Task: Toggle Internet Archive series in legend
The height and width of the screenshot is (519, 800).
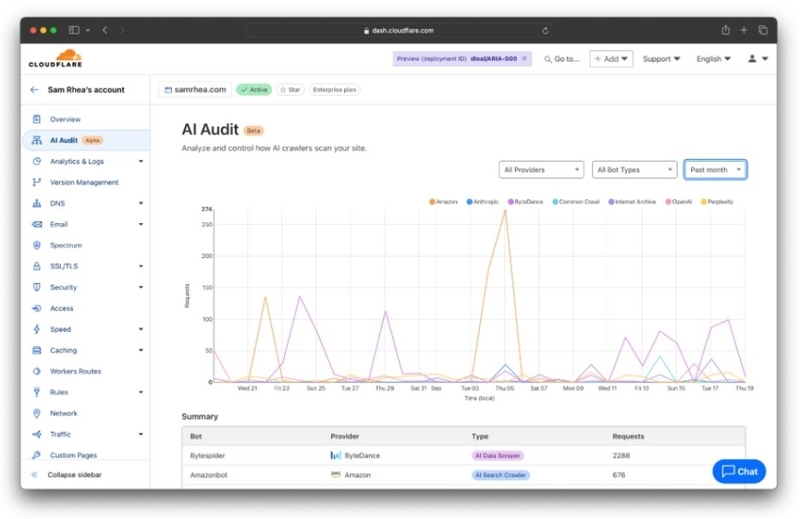Action: point(632,202)
